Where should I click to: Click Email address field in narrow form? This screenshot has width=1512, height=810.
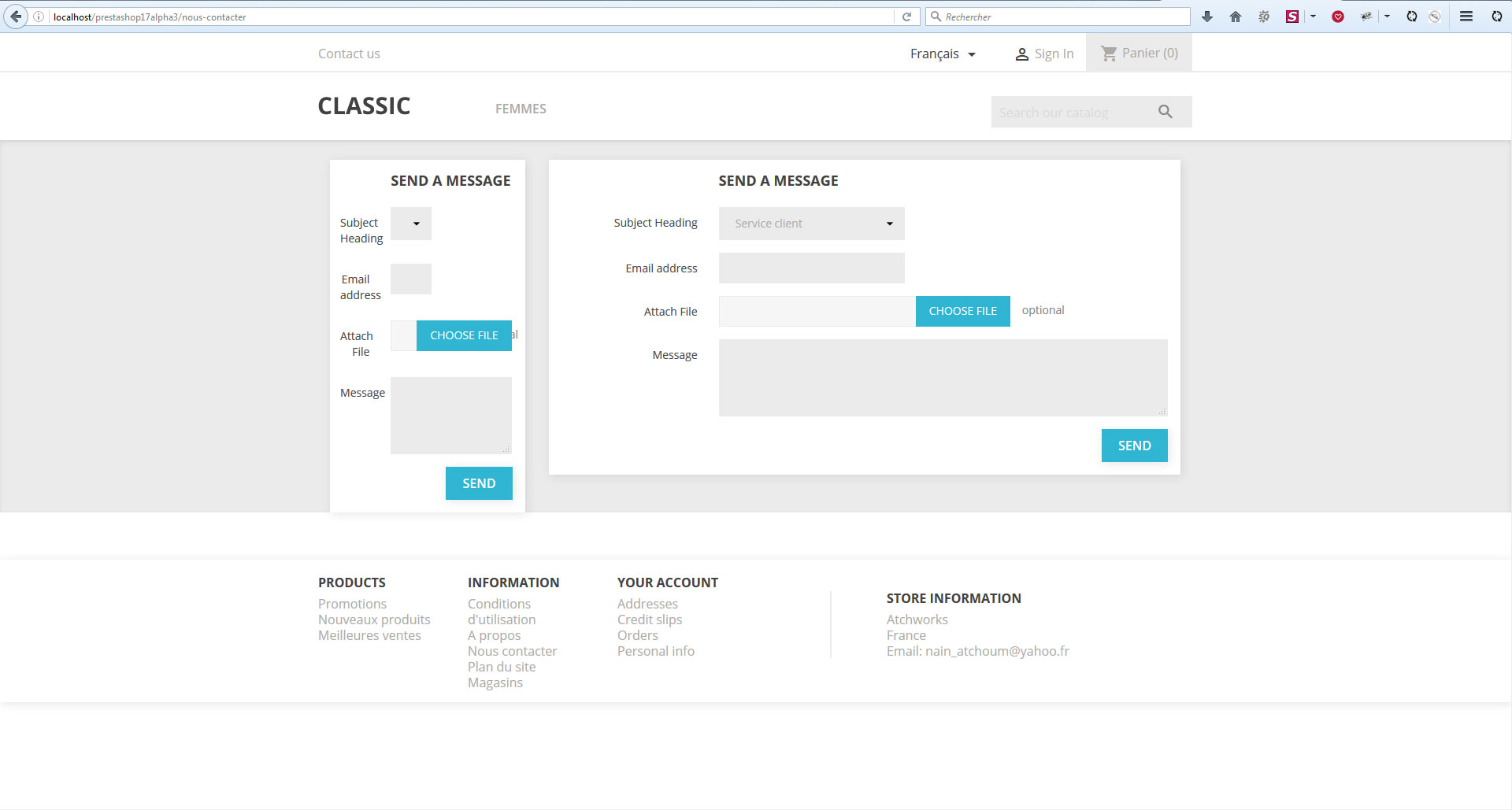(411, 279)
